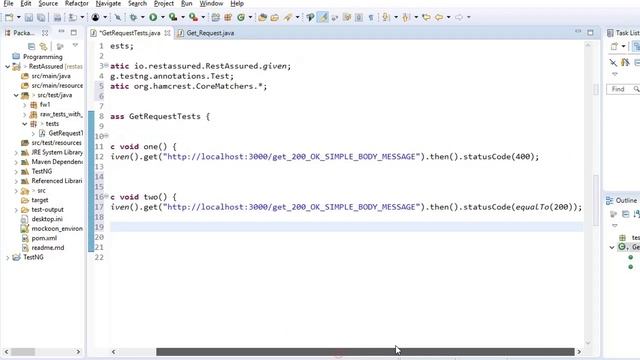This screenshot has width=640, height=360.
Task: Click the Open Type icon
Action: [x=262, y=17]
